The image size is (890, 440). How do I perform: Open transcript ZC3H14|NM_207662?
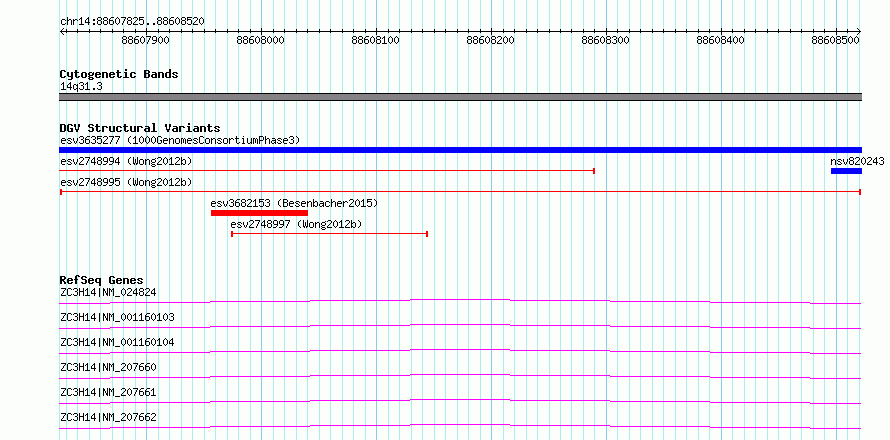pos(108,417)
